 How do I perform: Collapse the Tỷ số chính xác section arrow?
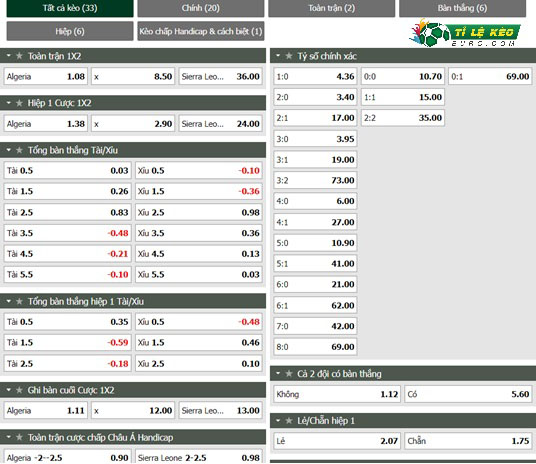(x=278, y=55)
